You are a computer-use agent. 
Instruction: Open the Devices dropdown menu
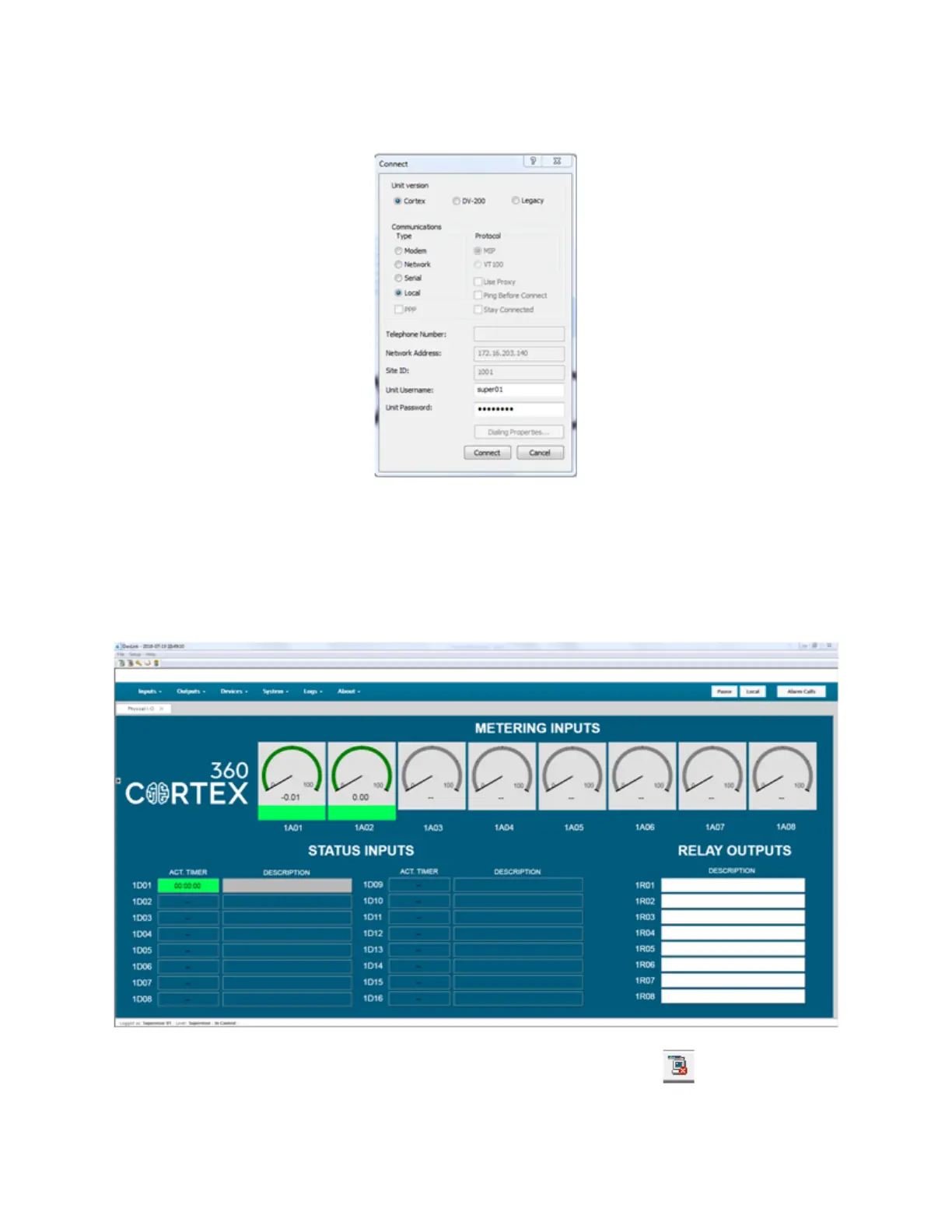click(233, 691)
